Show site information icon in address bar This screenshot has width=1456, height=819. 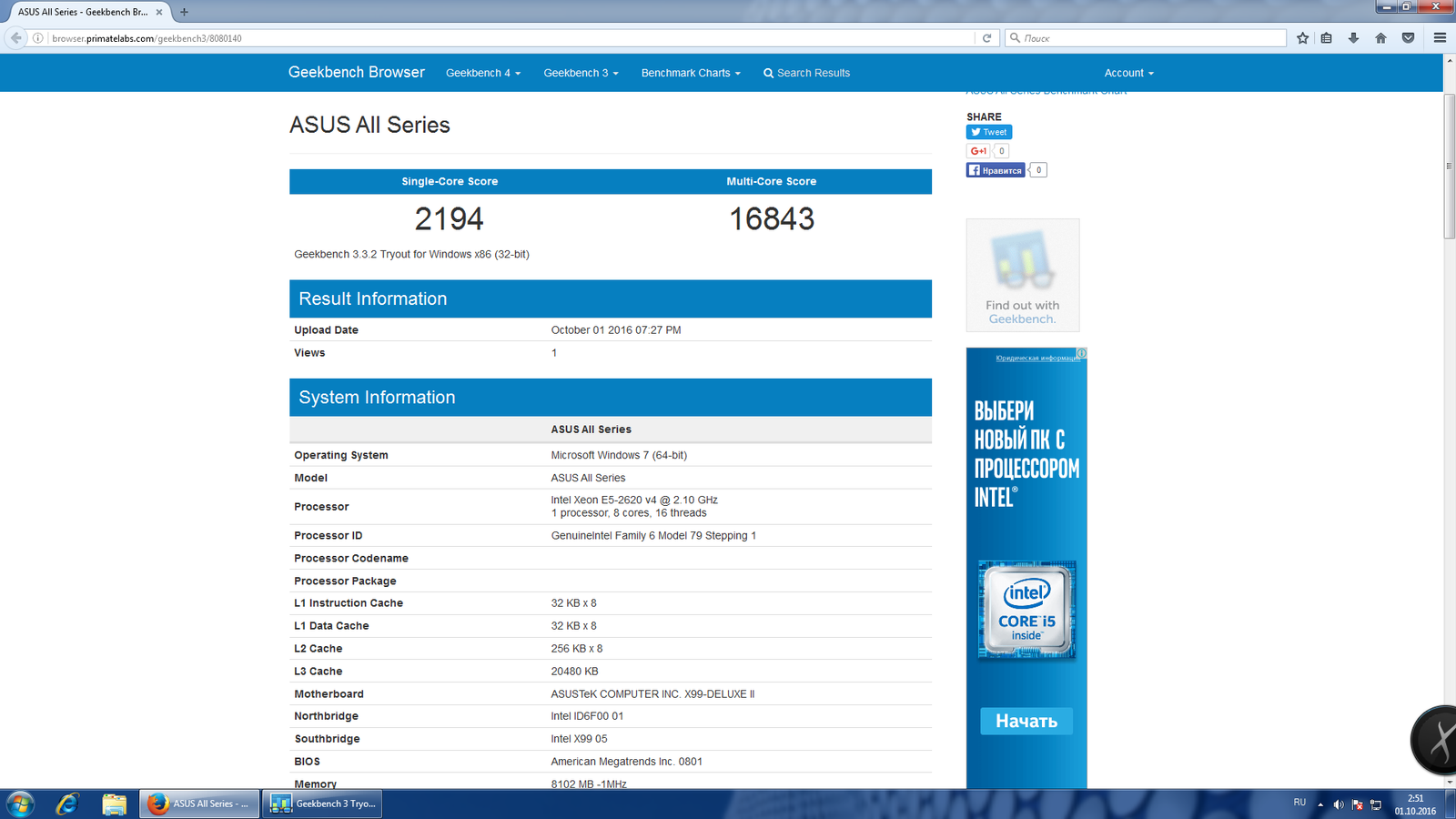click(x=38, y=38)
